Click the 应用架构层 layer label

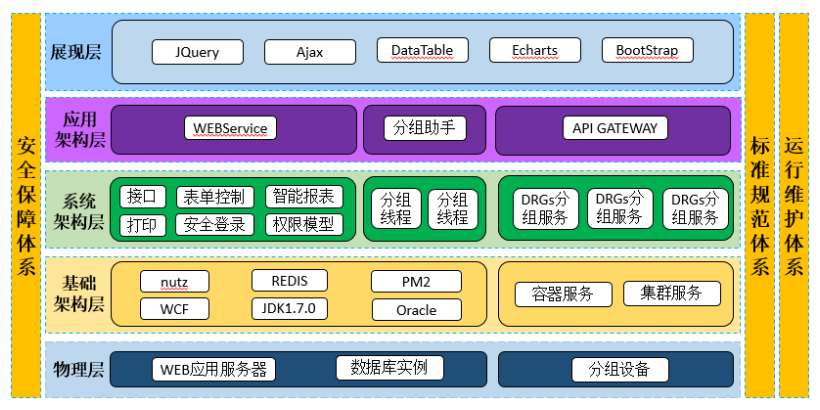click(79, 130)
